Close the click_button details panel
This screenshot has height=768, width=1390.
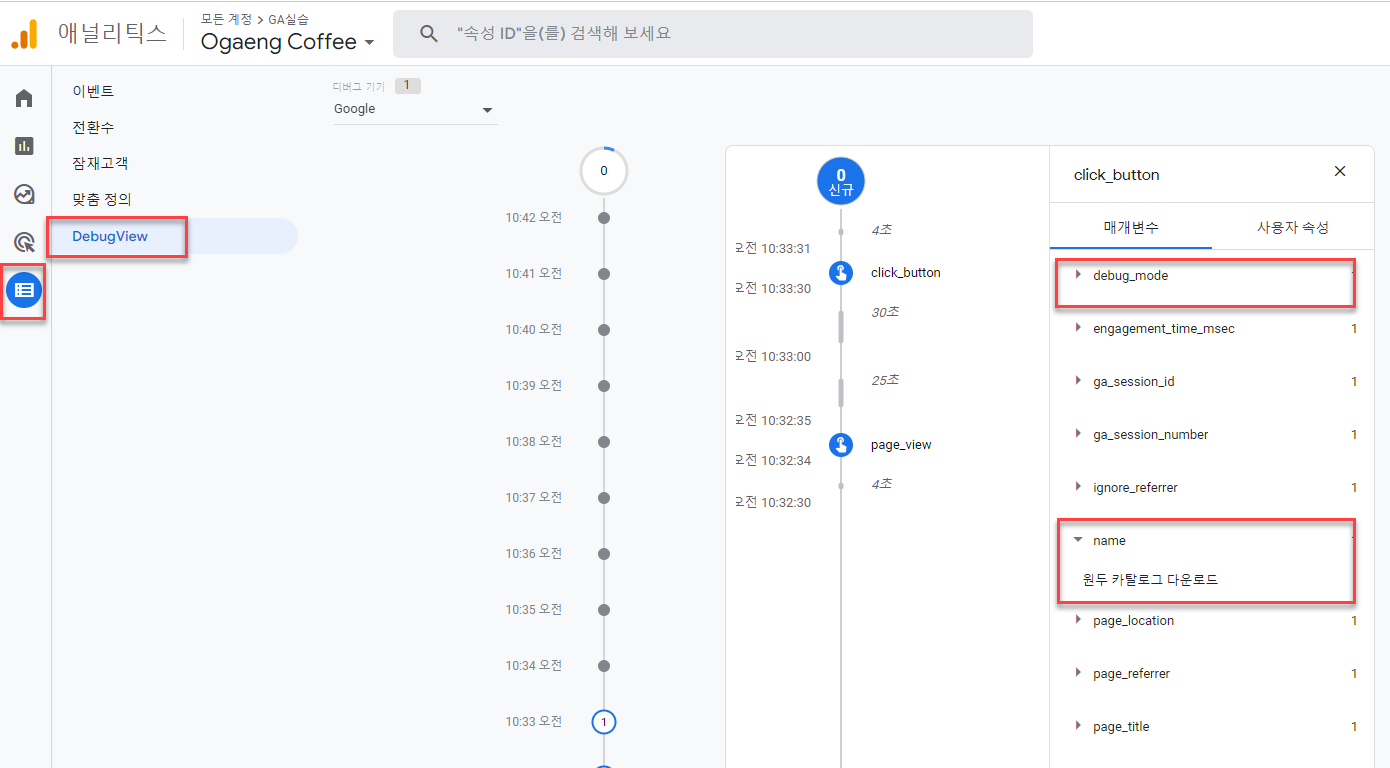pos(1340,171)
